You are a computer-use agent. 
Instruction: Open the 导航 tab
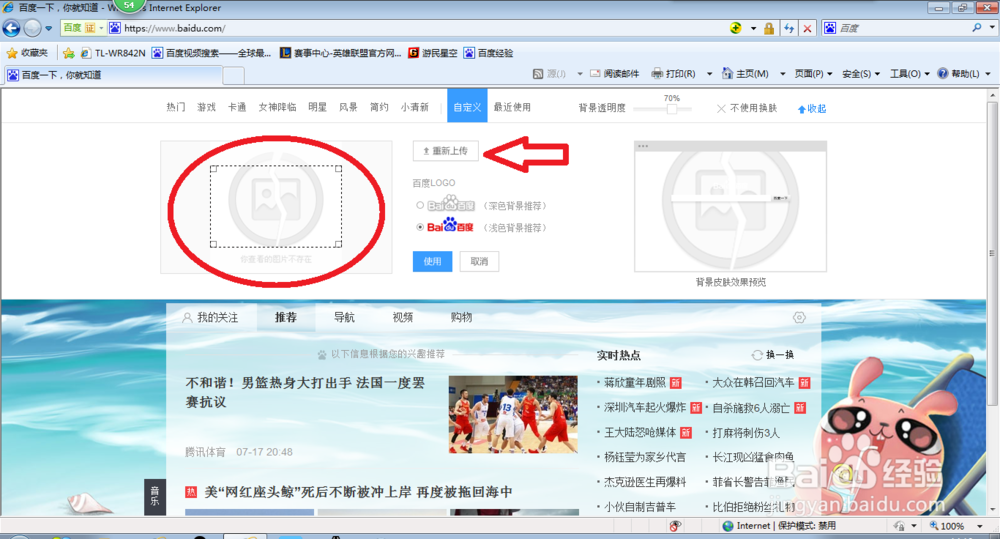[344, 317]
